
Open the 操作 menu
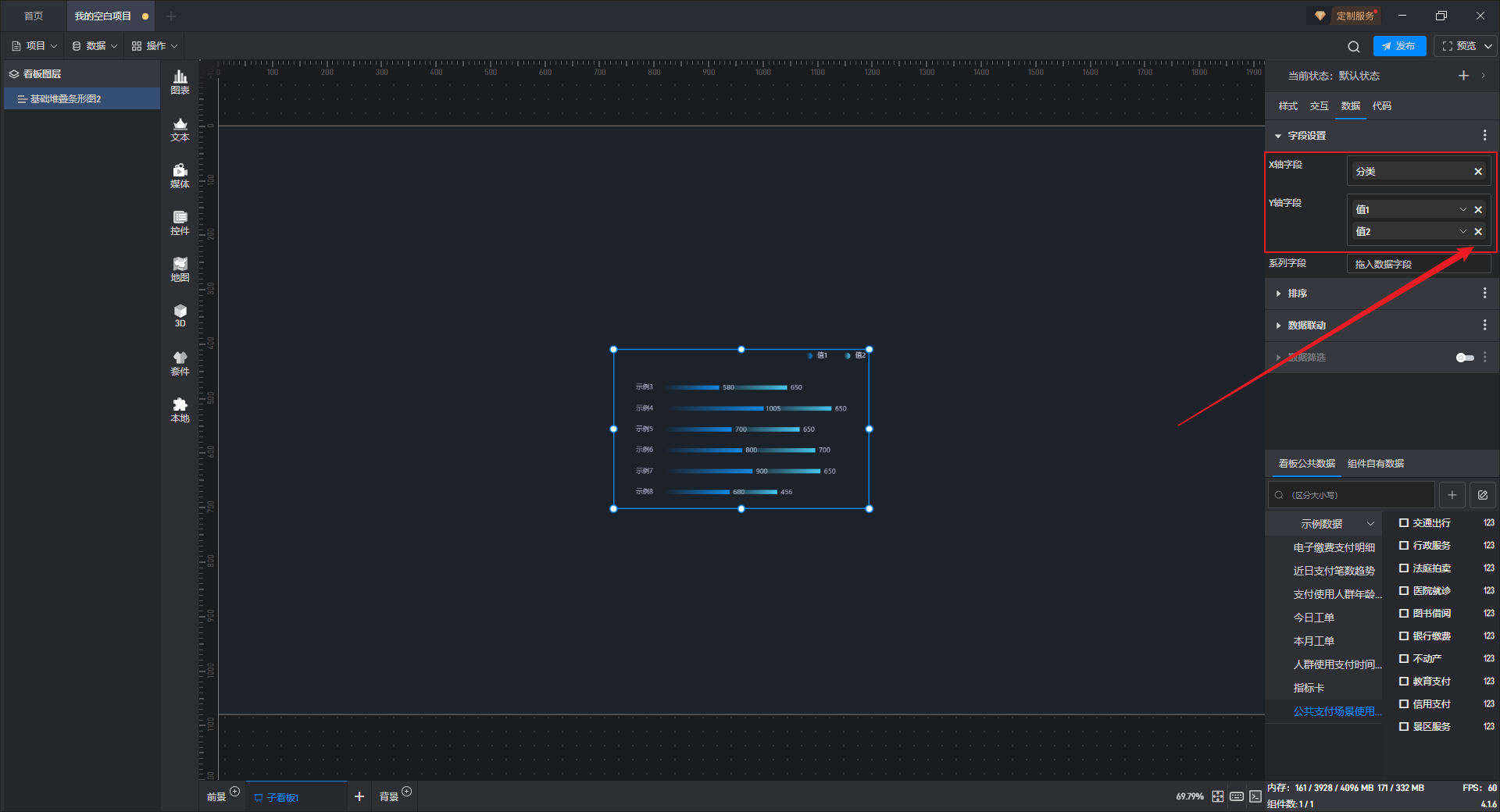155,46
